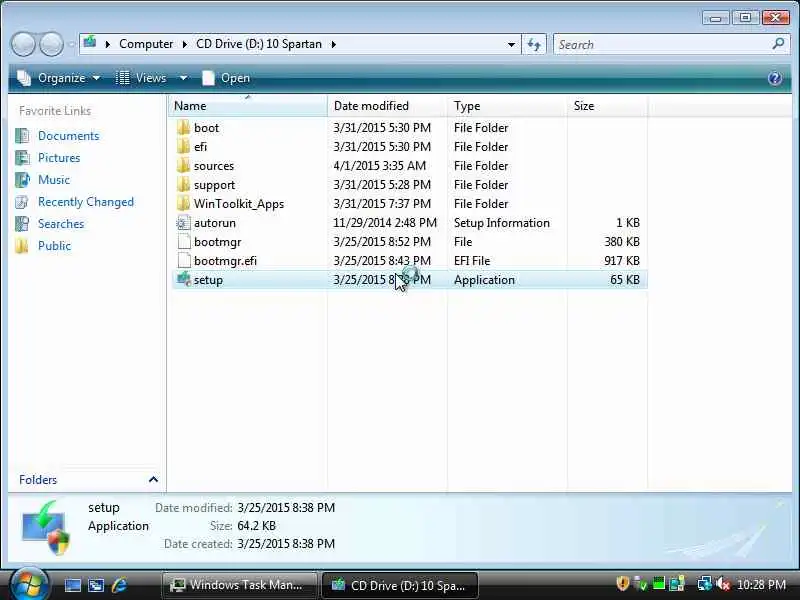Select the bootmgr file icon

184,242
